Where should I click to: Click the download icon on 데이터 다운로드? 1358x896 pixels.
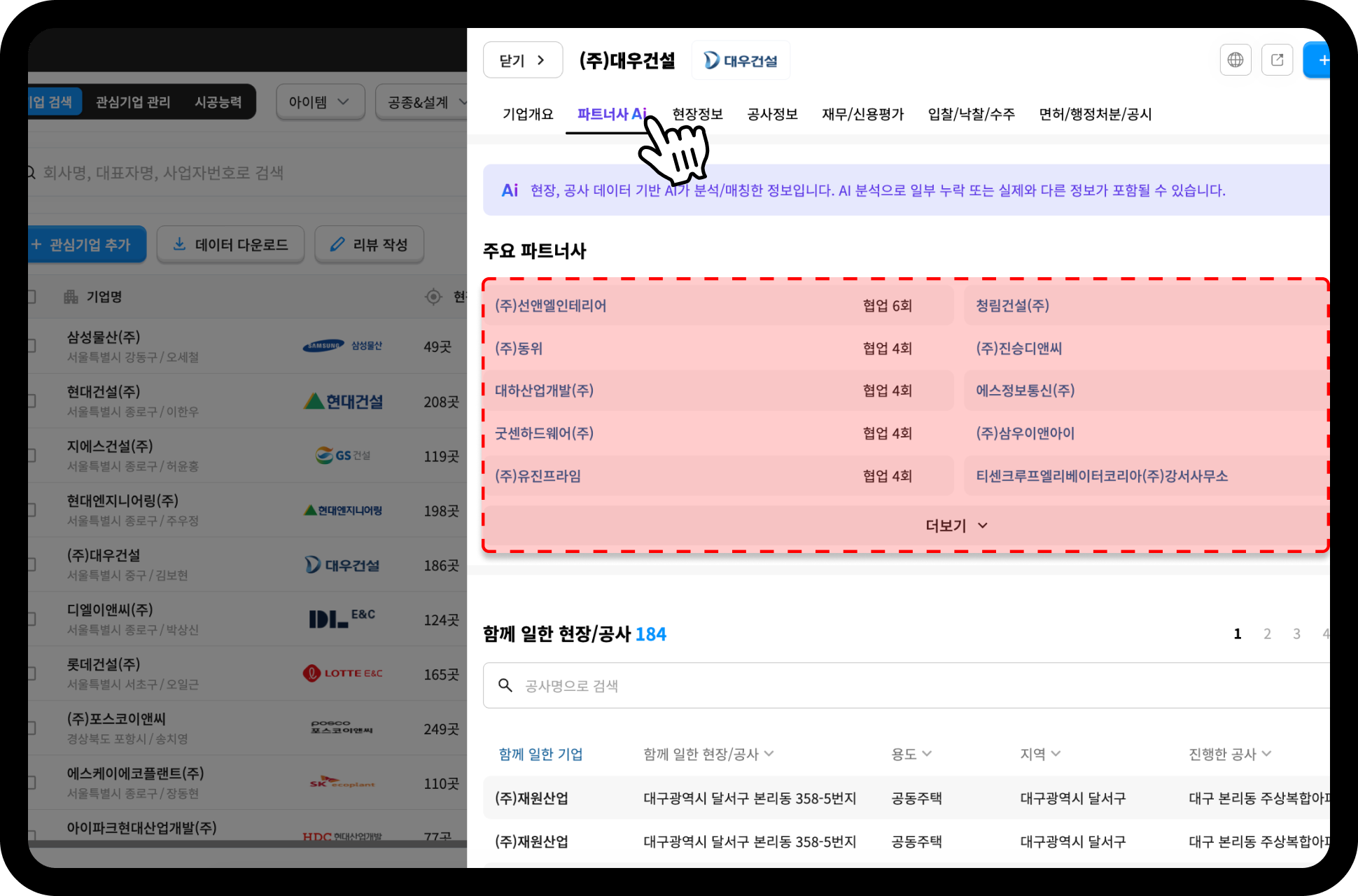tap(179, 244)
